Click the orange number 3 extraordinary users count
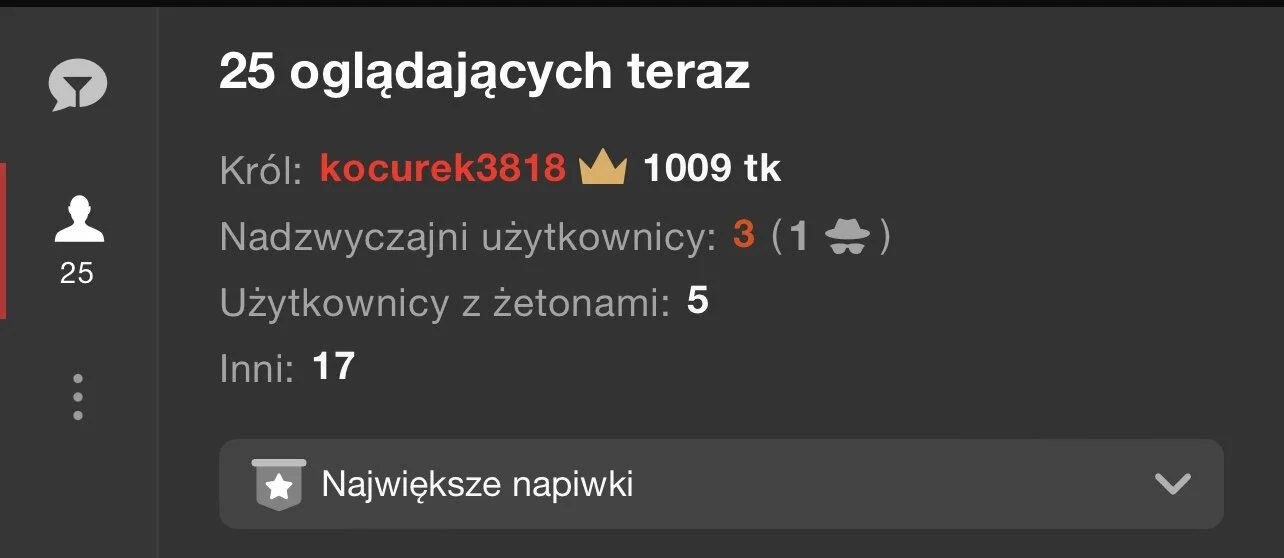 tap(743, 236)
